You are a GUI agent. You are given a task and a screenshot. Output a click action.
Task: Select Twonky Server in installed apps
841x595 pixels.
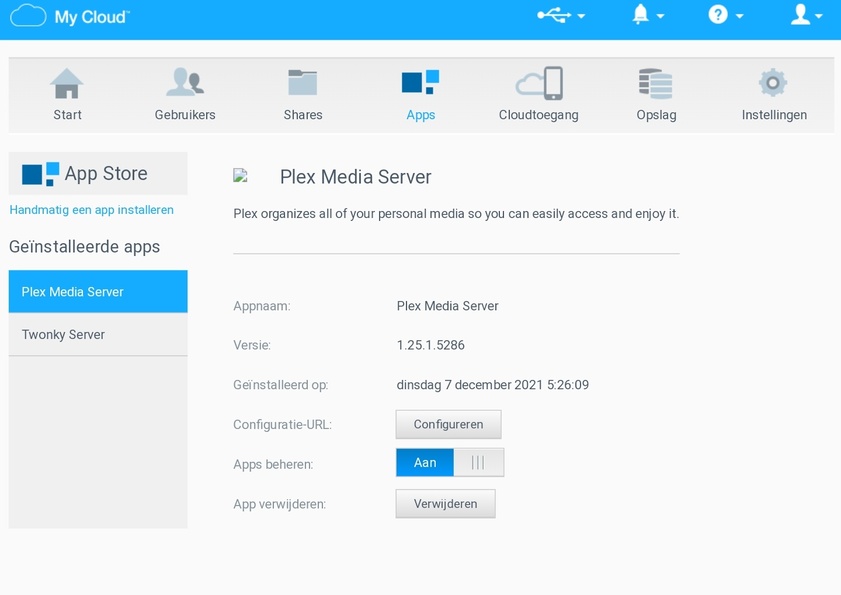click(98, 334)
